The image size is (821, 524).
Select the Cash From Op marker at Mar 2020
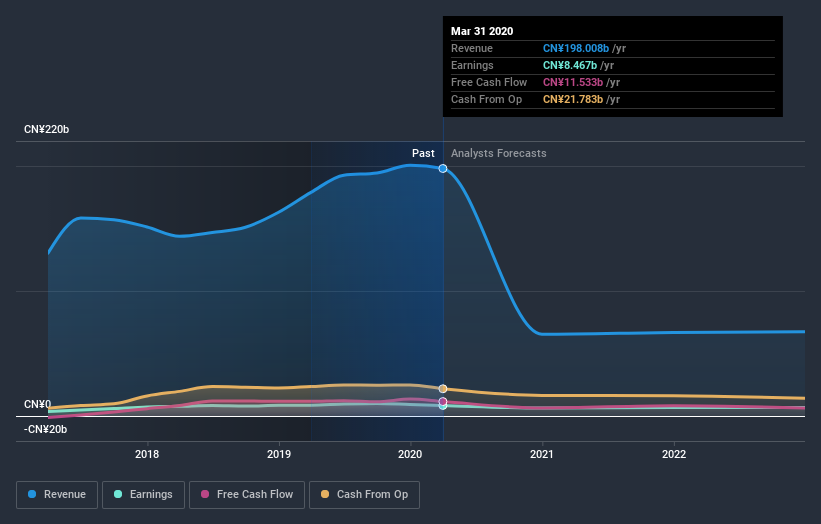[443, 388]
